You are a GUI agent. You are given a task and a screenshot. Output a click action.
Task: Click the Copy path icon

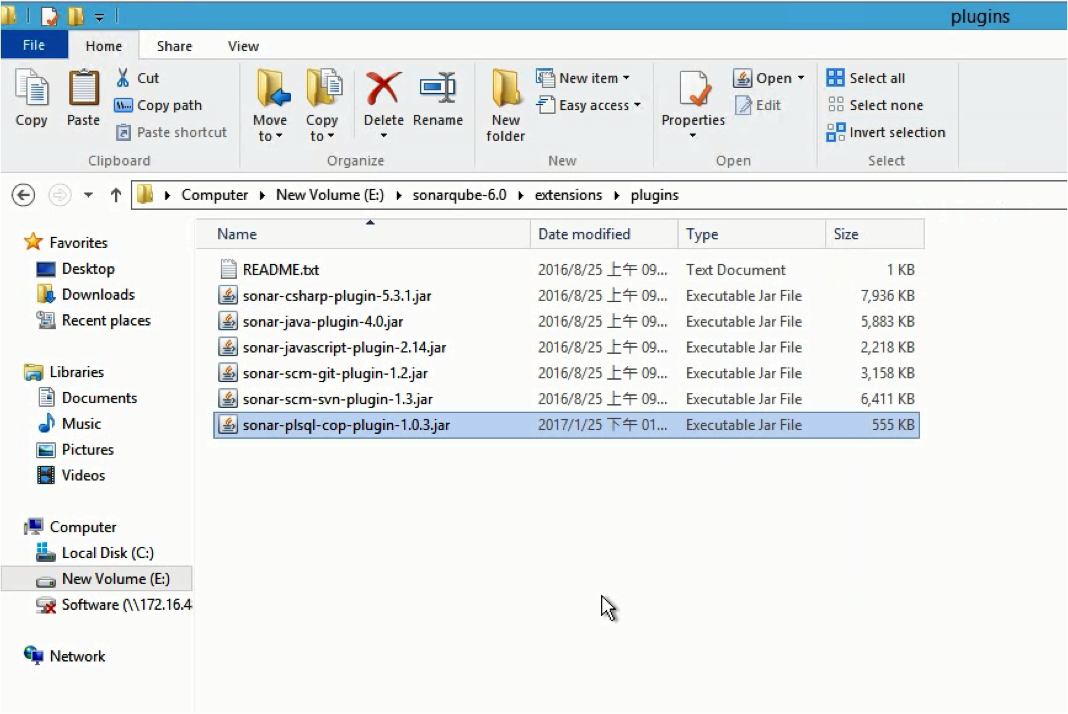click(123, 105)
